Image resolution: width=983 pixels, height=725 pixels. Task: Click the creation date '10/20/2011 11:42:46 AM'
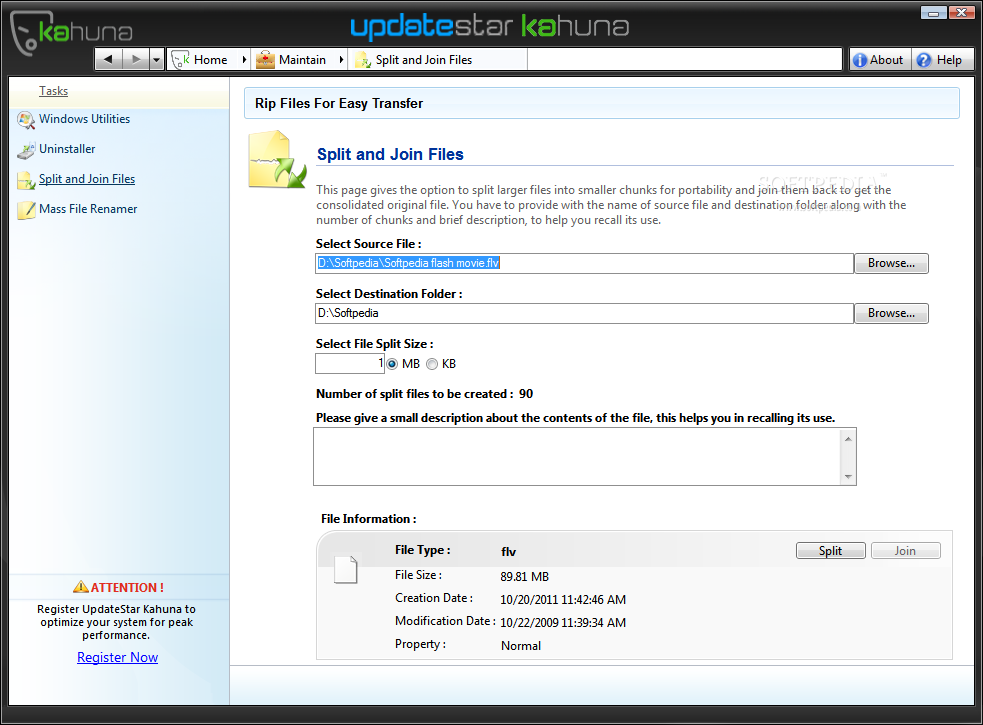click(x=563, y=600)
